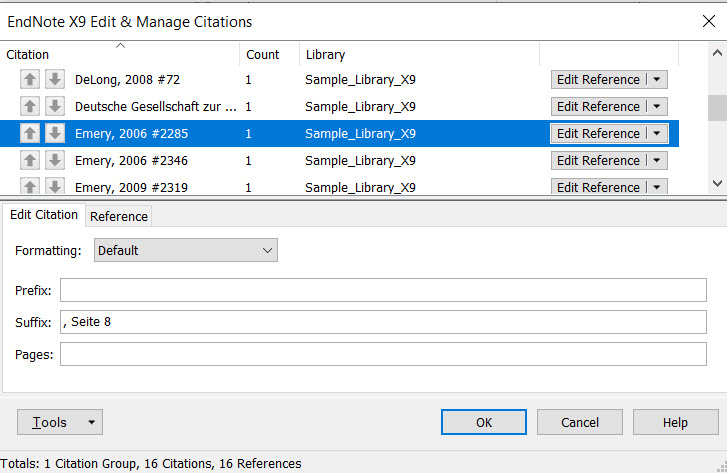Click into the Prefix field

pos(383,290)
